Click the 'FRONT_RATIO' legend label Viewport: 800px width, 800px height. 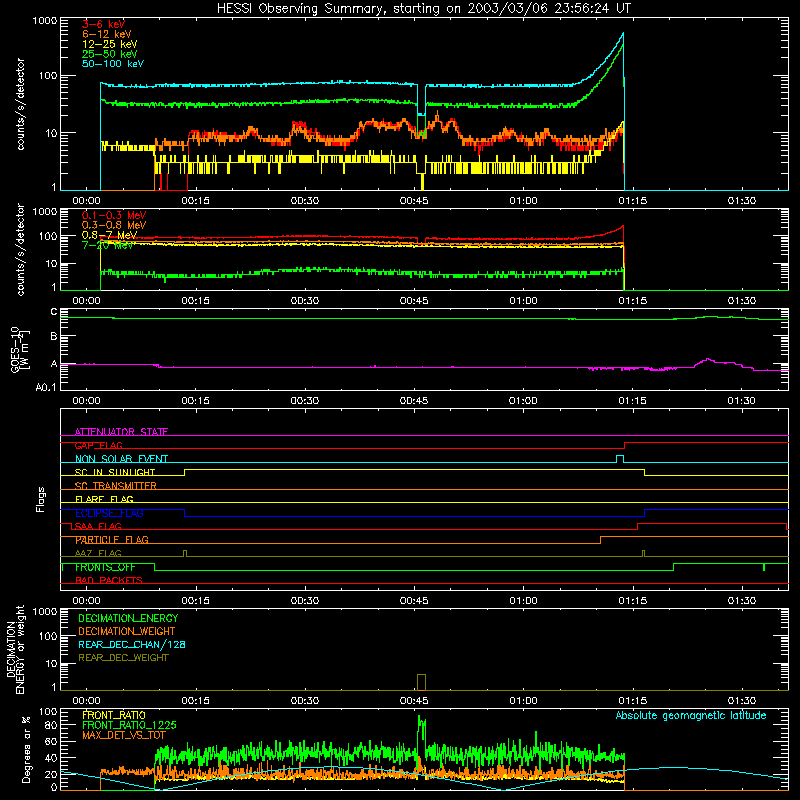coord(114,715)
